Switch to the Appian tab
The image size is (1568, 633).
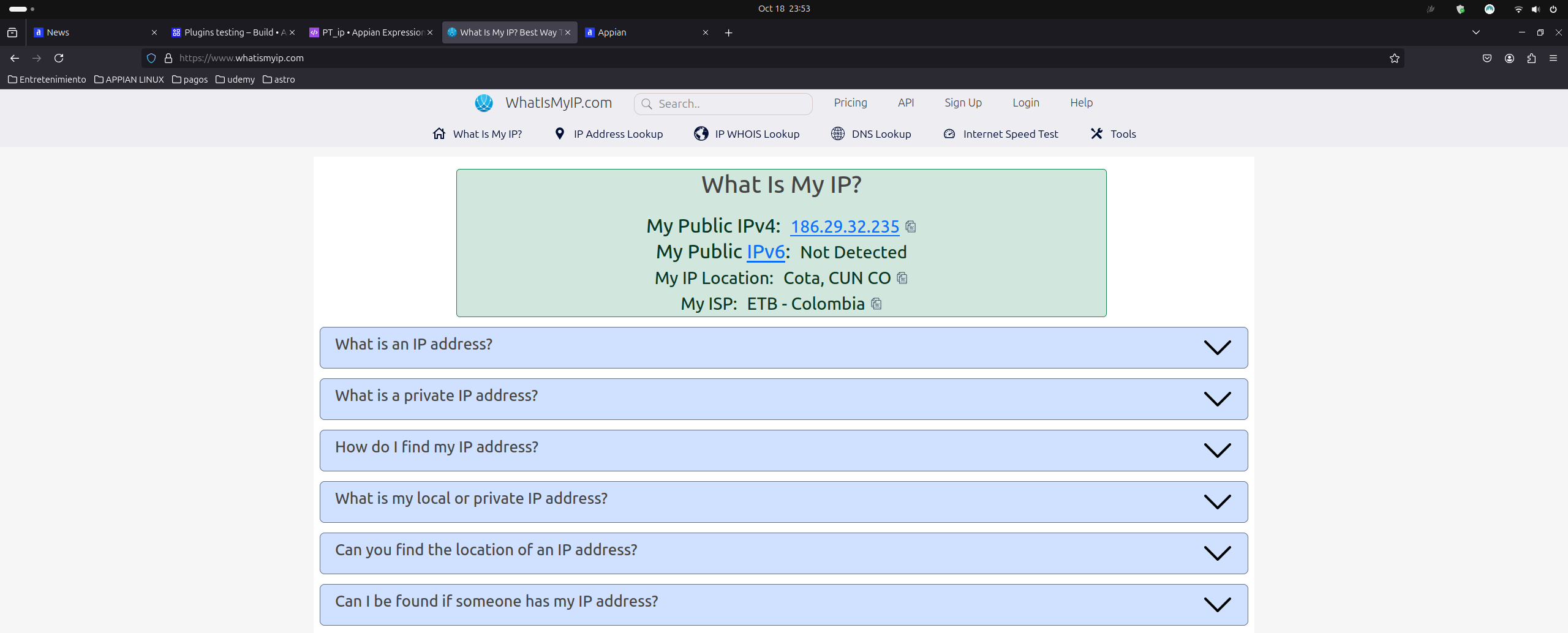point(646,32)
